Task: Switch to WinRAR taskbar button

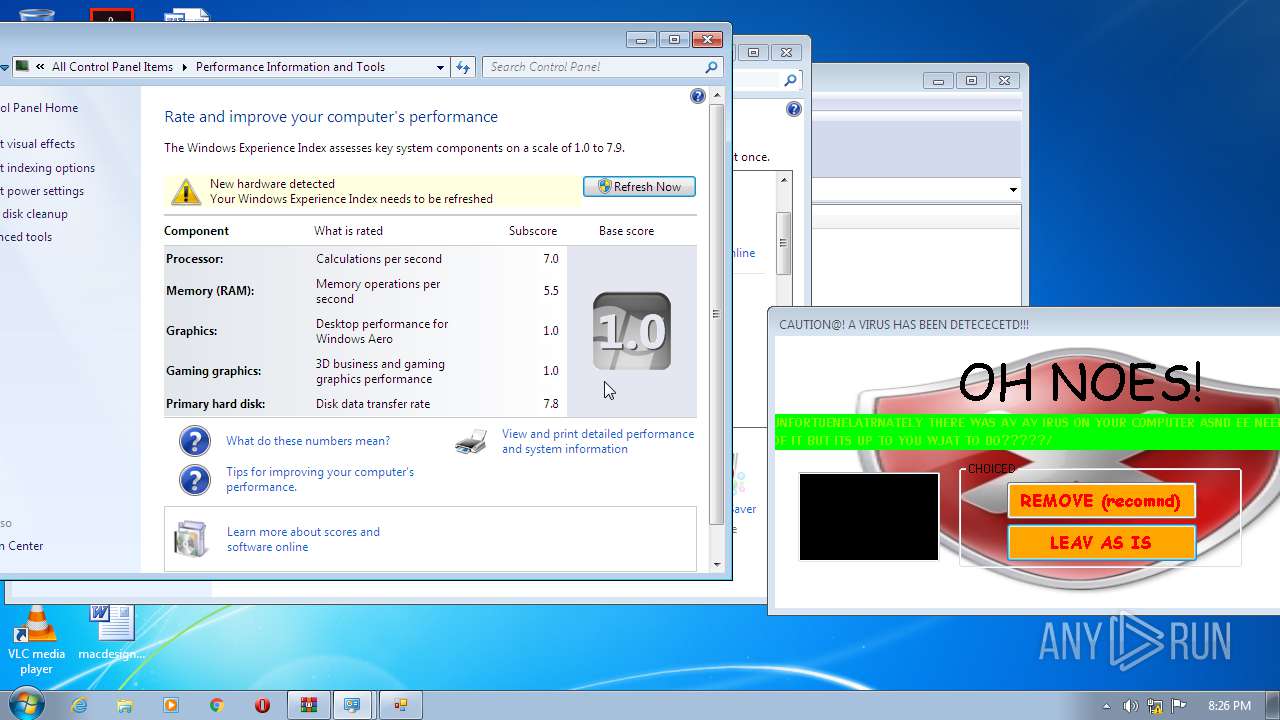Action: point(309,705)
